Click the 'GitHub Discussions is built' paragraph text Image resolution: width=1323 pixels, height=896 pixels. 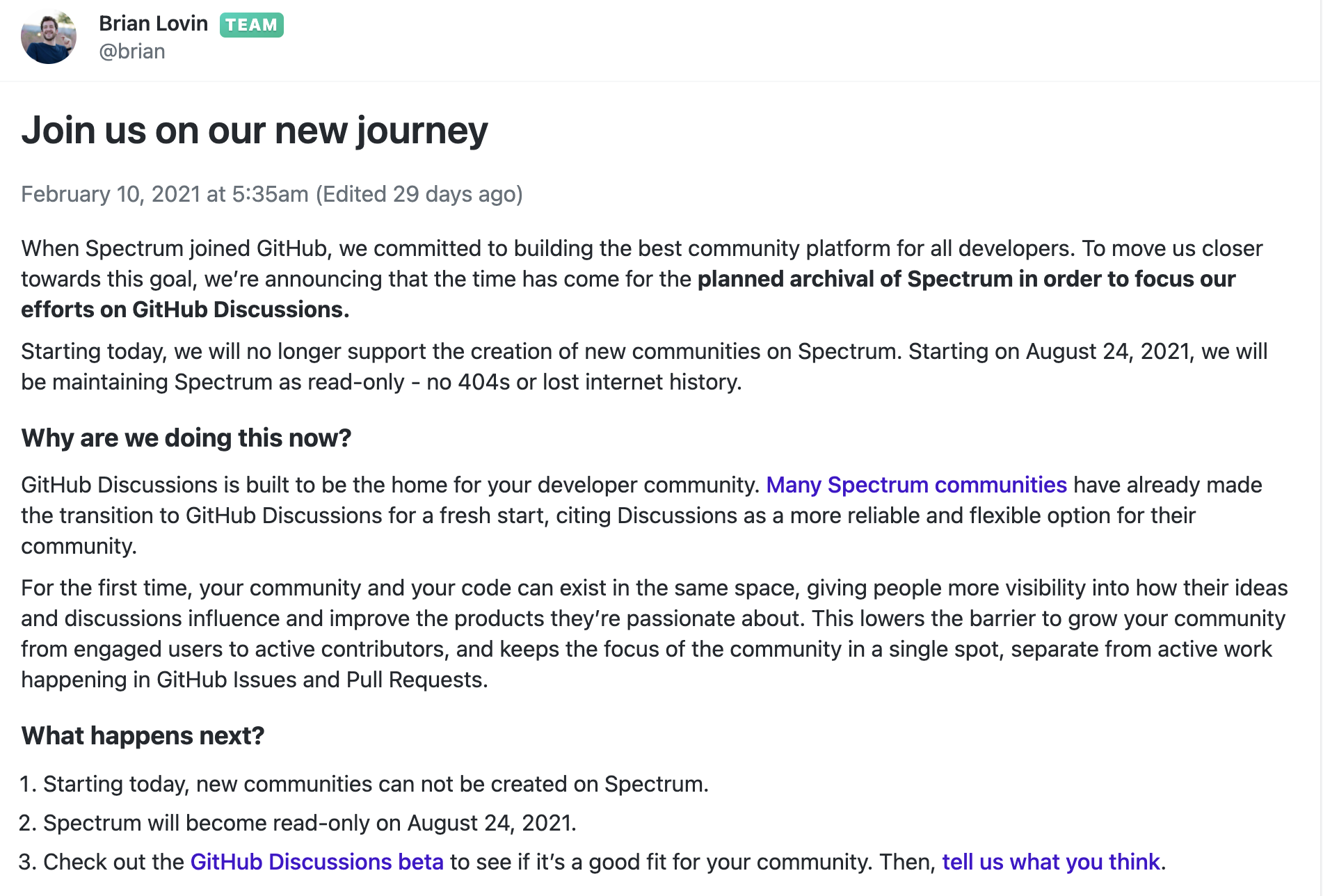click(x=390, y=485)
